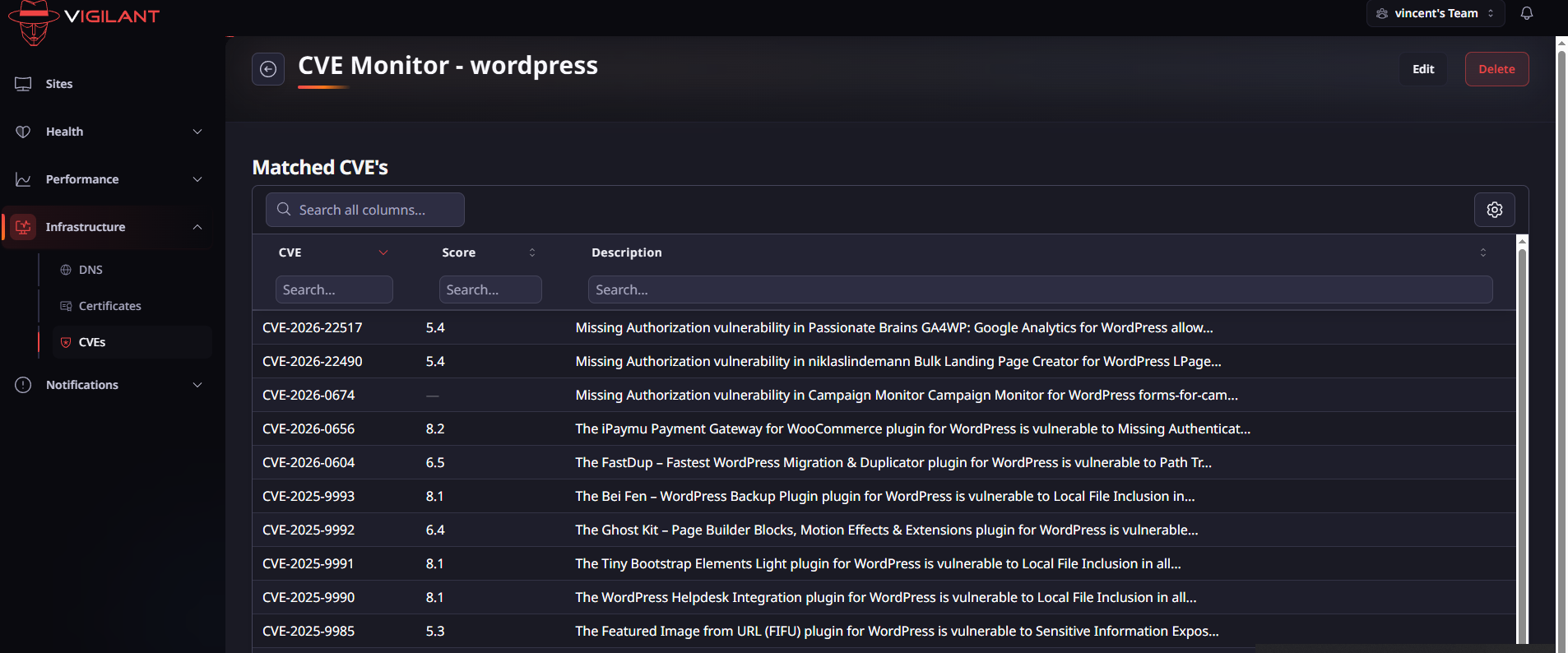Select row CVE-2025-9985
Viewport: 1568px width, 653px height.
tap(884, 631)
